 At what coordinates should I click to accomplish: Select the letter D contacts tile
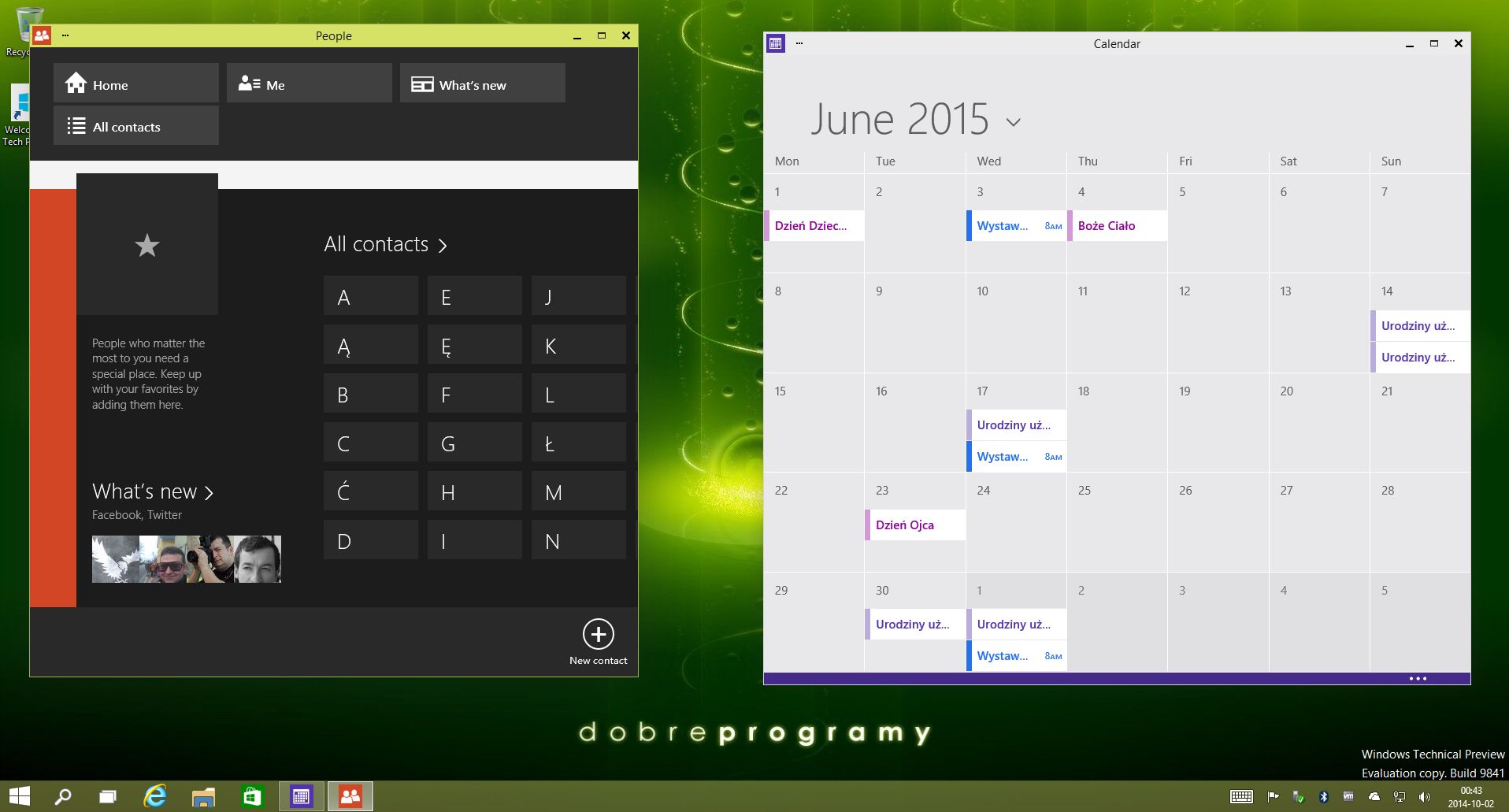(x=371, y=540)
